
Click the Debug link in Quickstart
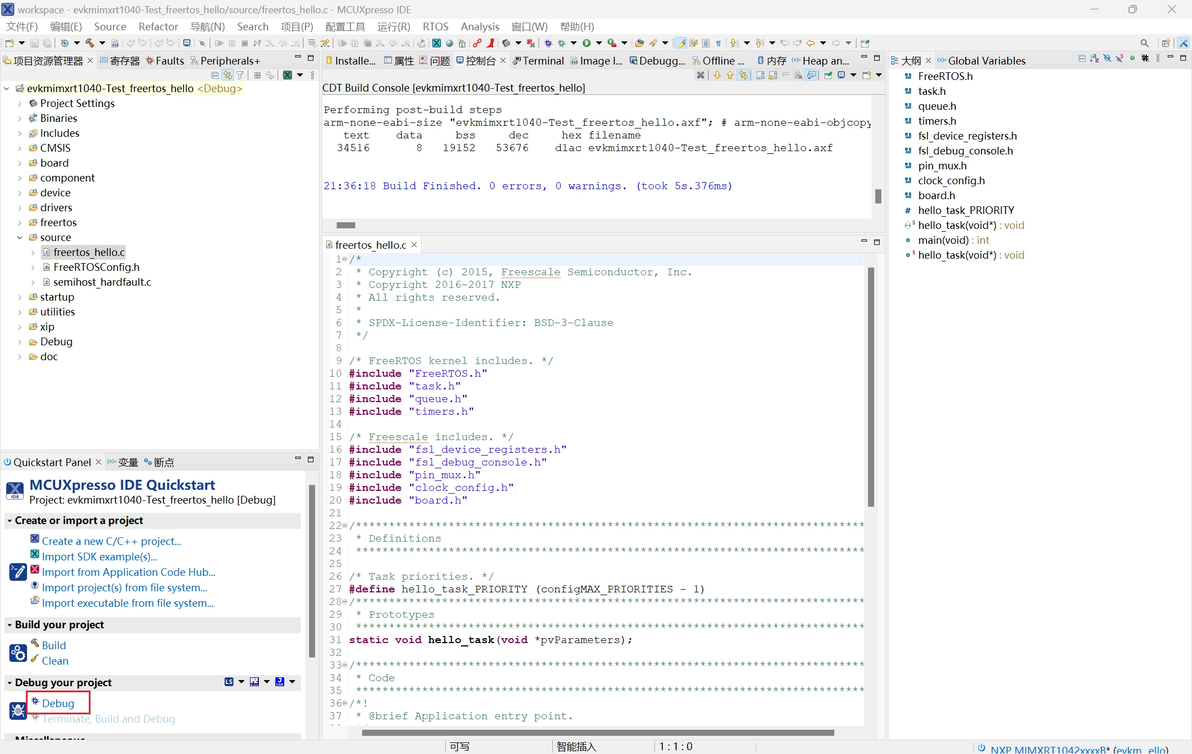[58, 703]
